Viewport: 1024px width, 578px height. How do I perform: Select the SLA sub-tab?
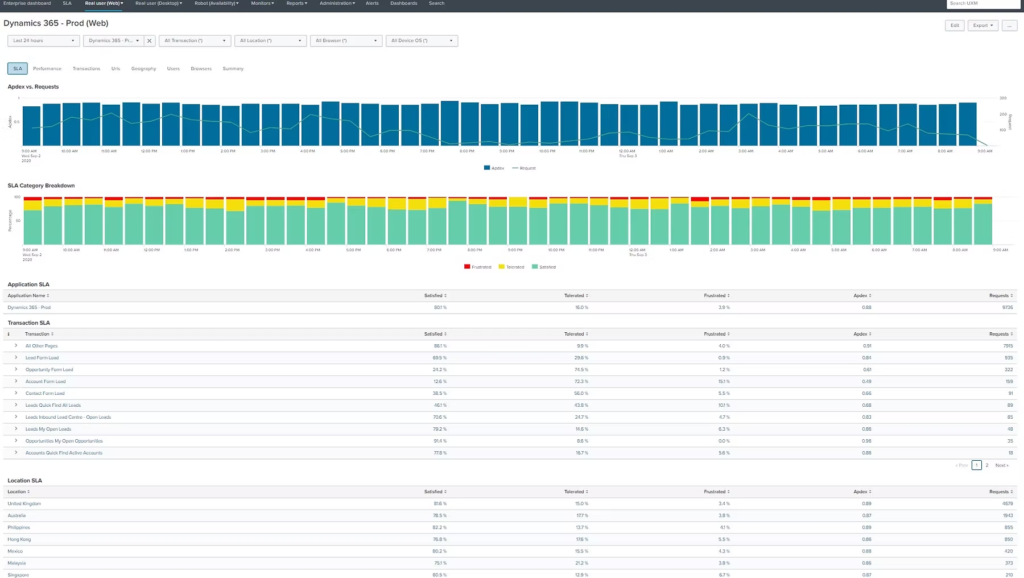18,69
